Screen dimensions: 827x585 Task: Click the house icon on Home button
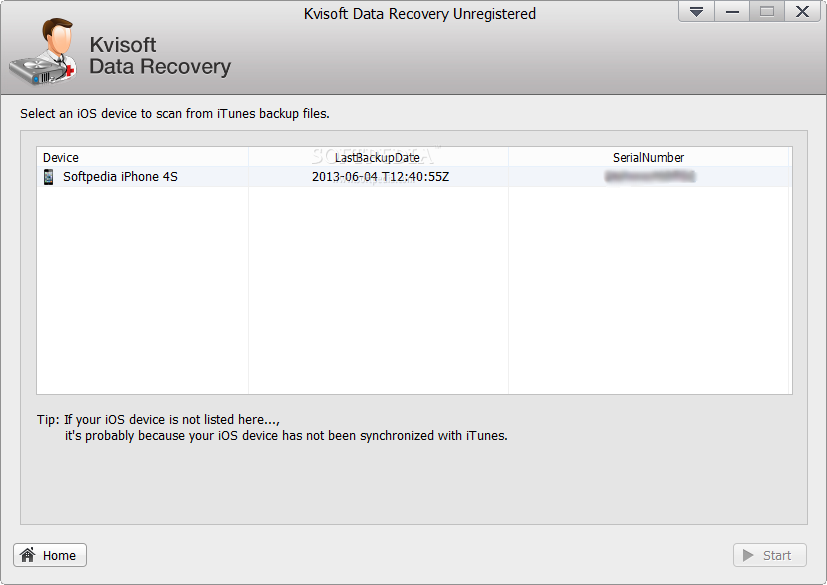[x=27, y=555]
